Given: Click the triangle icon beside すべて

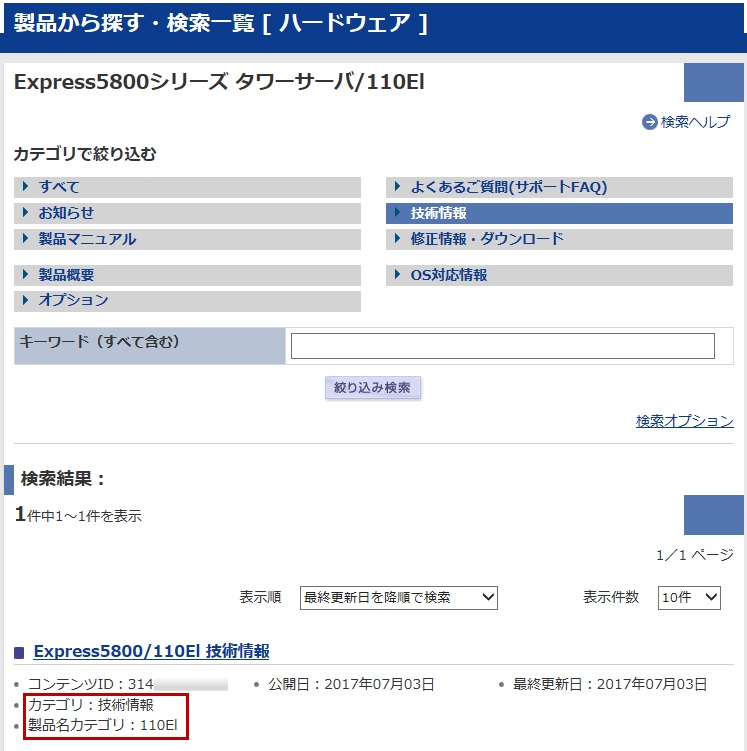Looking at the screenshot, I should 25,186.
